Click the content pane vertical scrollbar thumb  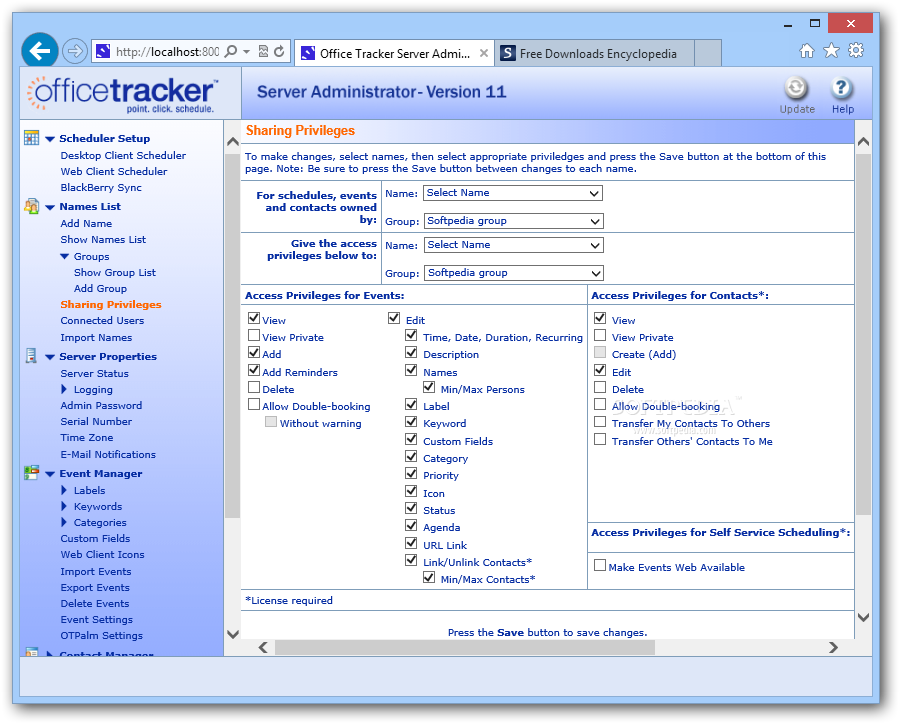[x=863, y=334]
